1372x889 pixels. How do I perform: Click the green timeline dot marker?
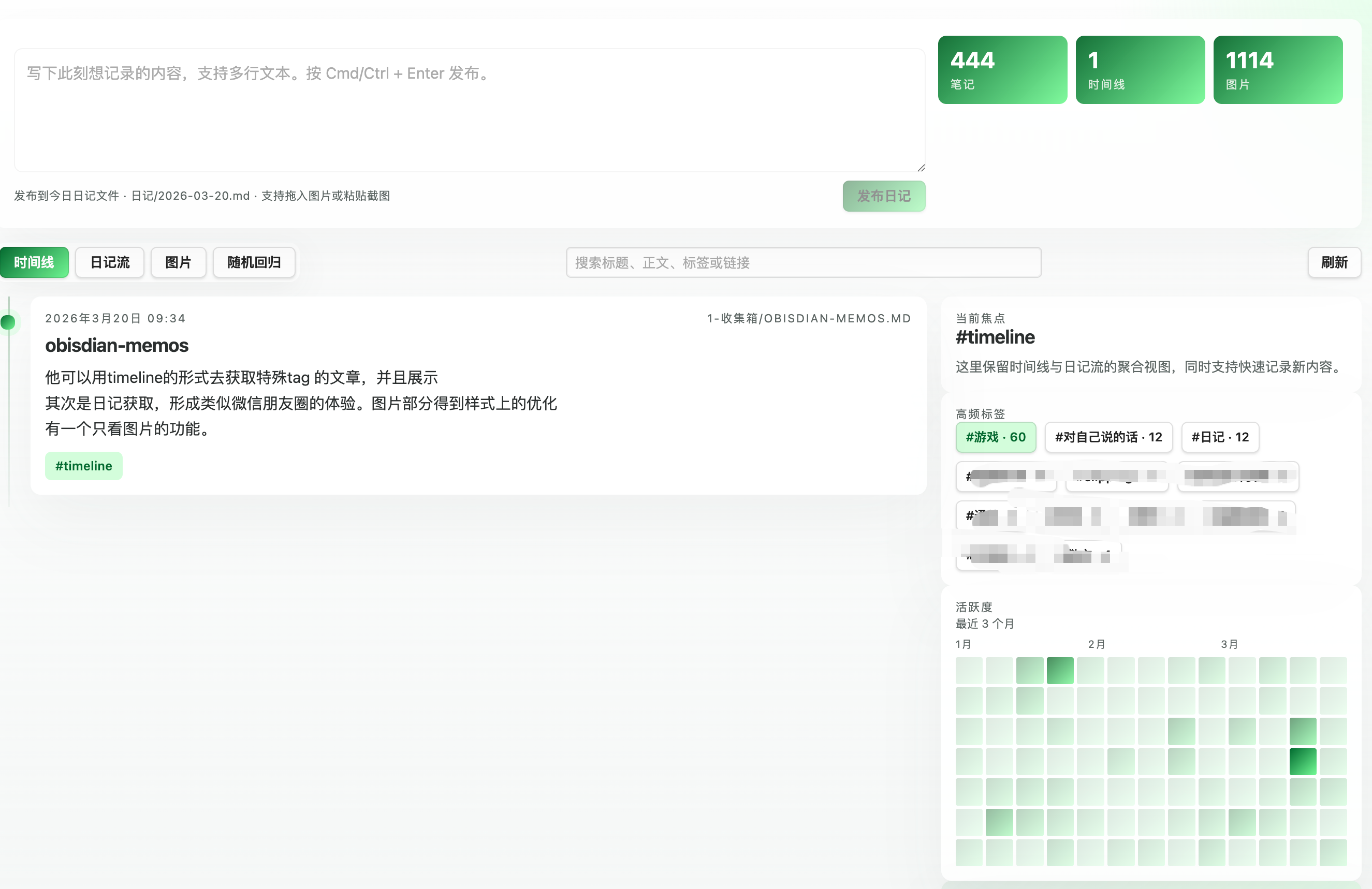(8, 322)
